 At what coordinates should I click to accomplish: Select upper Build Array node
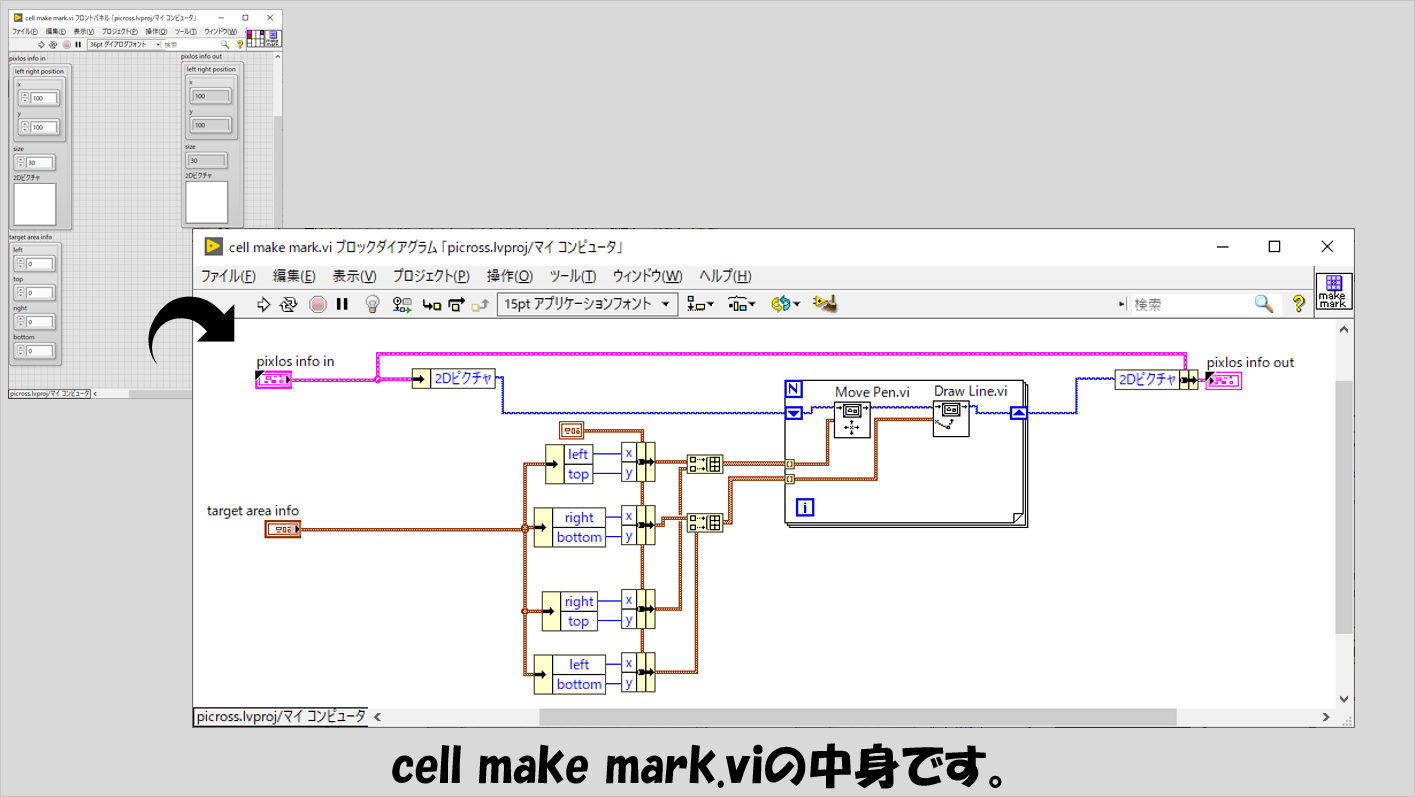(704, 464)
